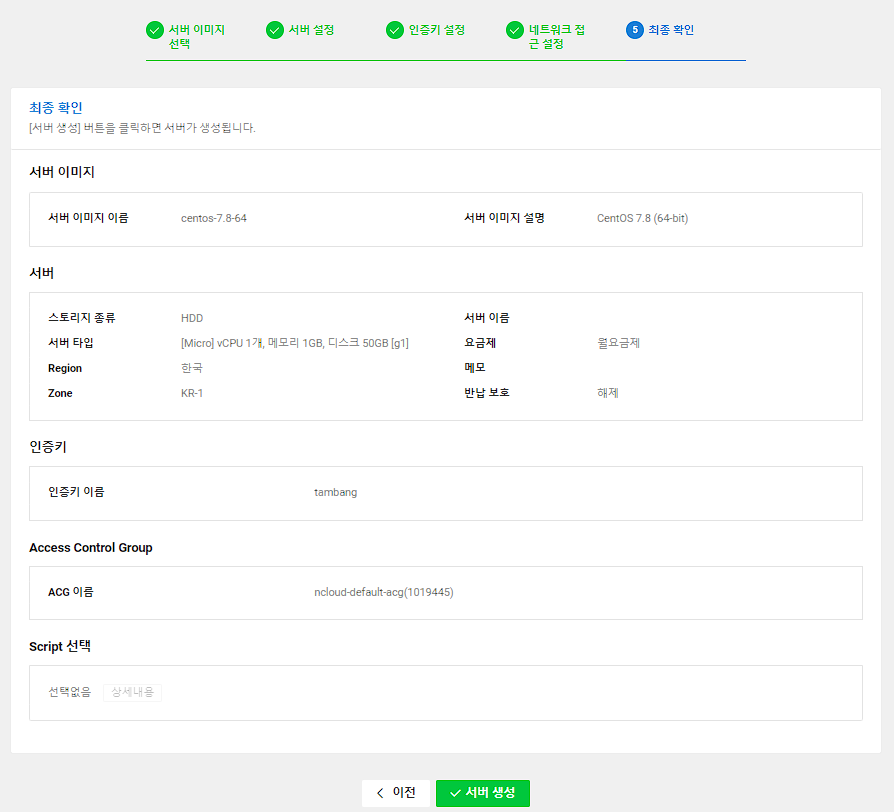Go to the 서버 설정 step
The height and width of the screenshot is (812, 894).
point(311,30)
